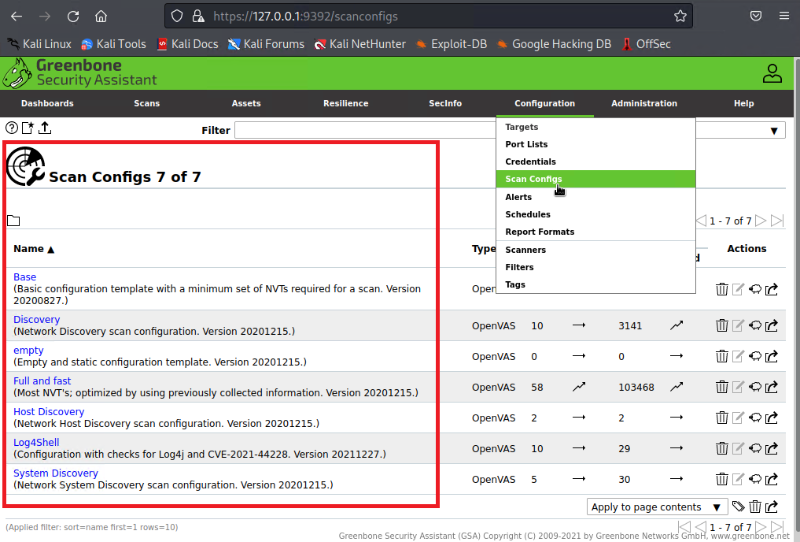Click the New Scan Config icon
Image resolution: width=800 pixels, height=542 pixels.
click(x=28, y=128)
